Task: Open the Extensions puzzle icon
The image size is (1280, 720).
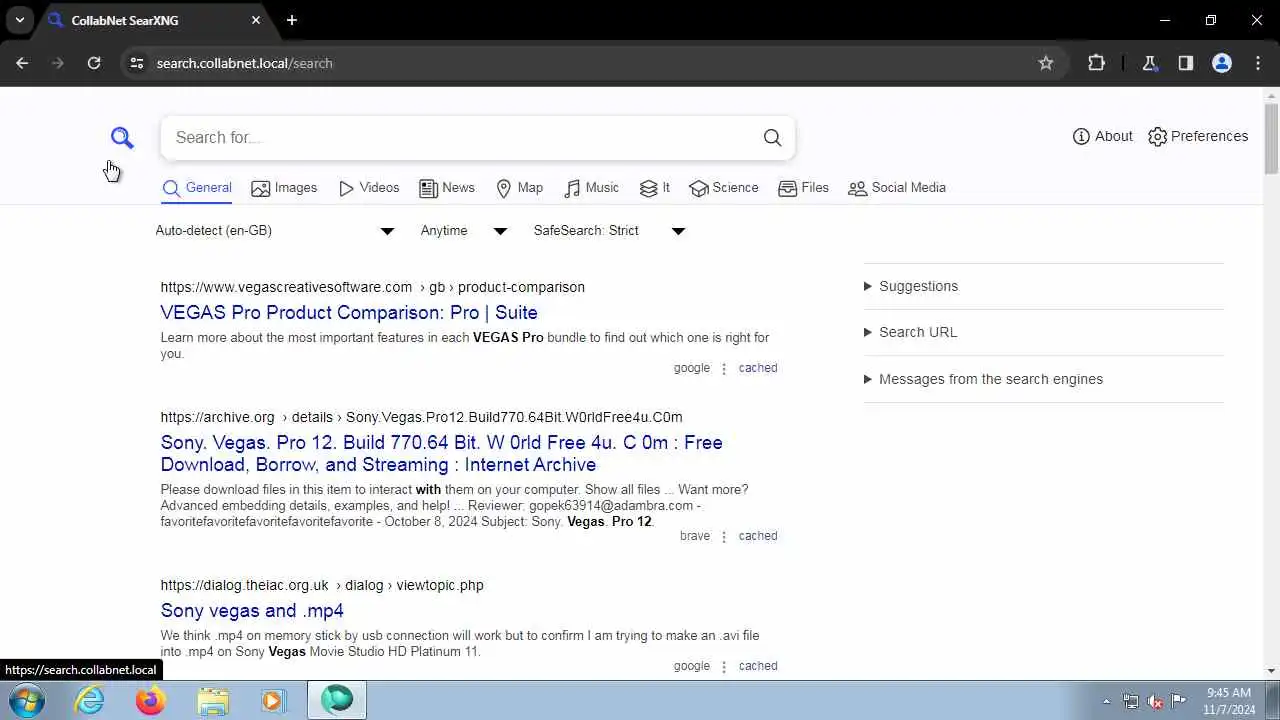Action: tap(1096, 63)
